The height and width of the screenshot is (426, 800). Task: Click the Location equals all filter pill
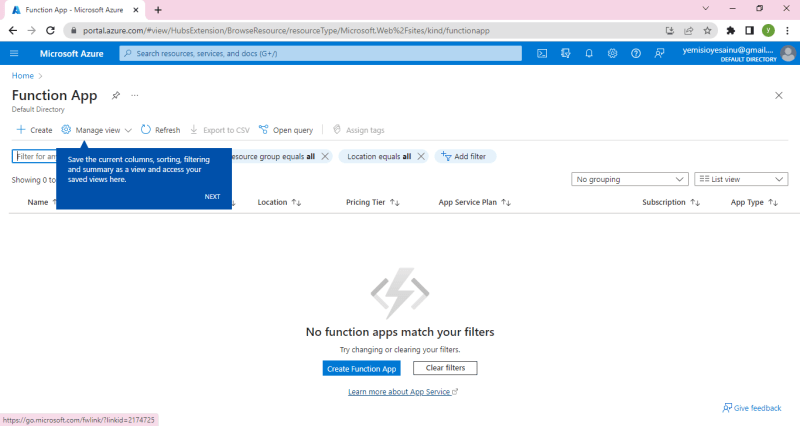(x=379, y=157)
